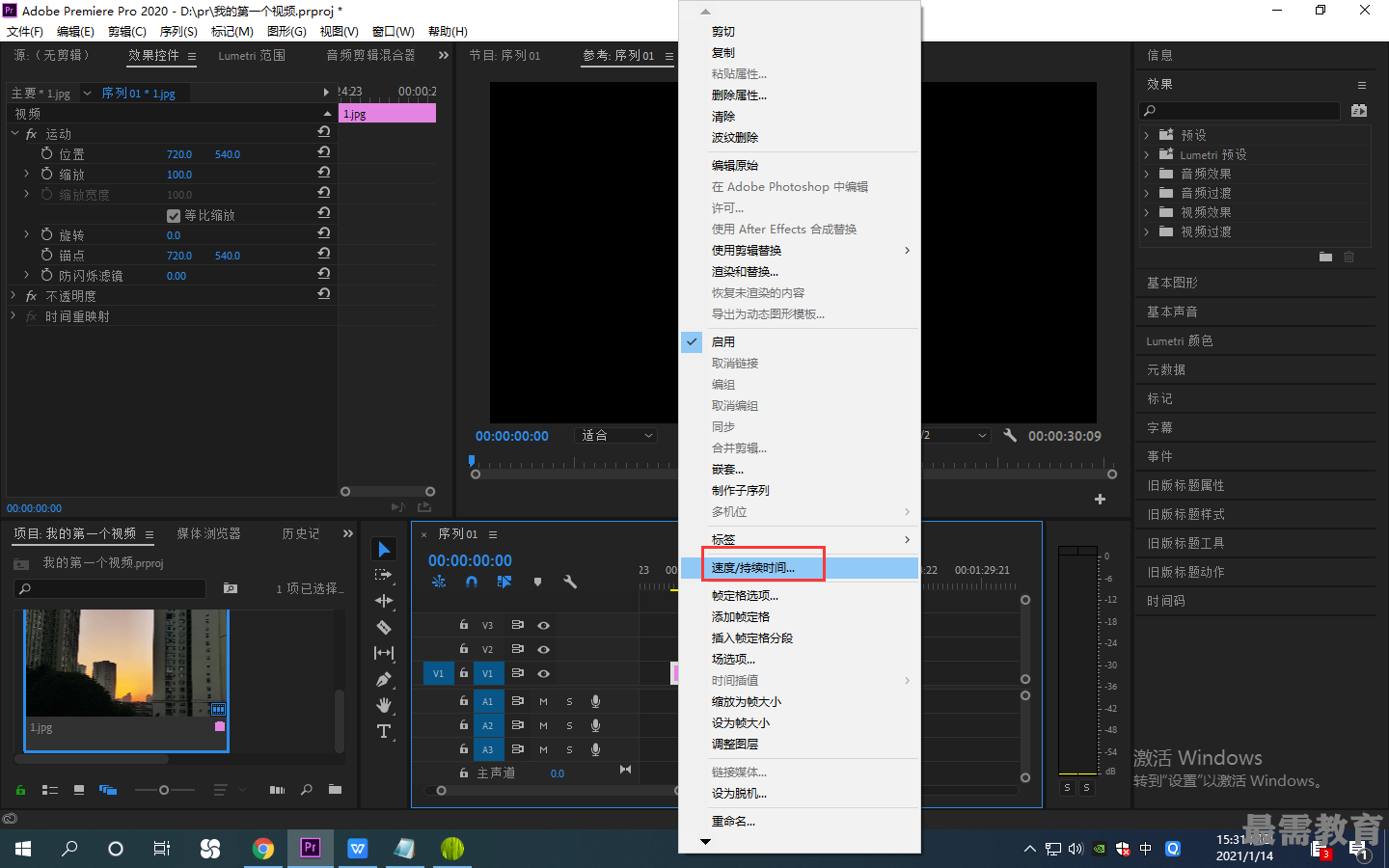This screenshot has width=1389, height=868.
Task: Select the Razor tool
Action: [384, 627]
